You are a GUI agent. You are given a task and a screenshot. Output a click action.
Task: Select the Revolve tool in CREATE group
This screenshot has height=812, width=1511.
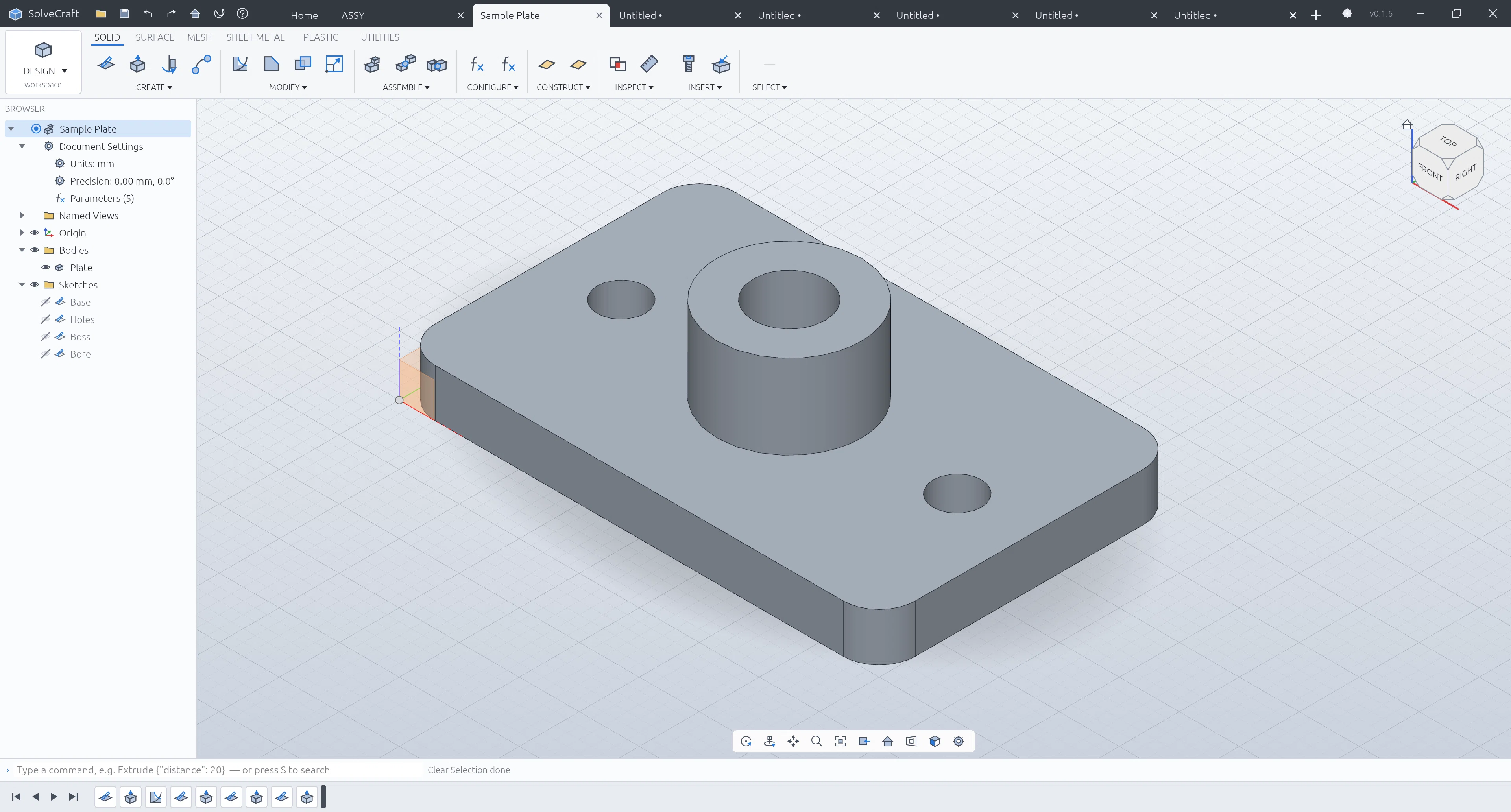pyautogui.click(x=169, y=64)
